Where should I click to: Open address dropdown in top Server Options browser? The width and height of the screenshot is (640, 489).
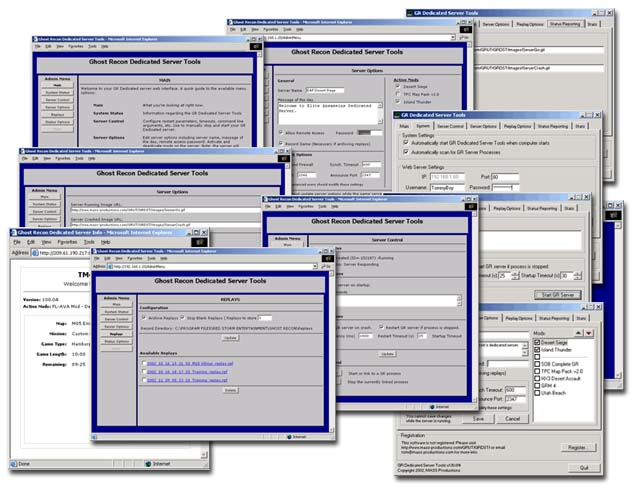click(x=453, y=38)
